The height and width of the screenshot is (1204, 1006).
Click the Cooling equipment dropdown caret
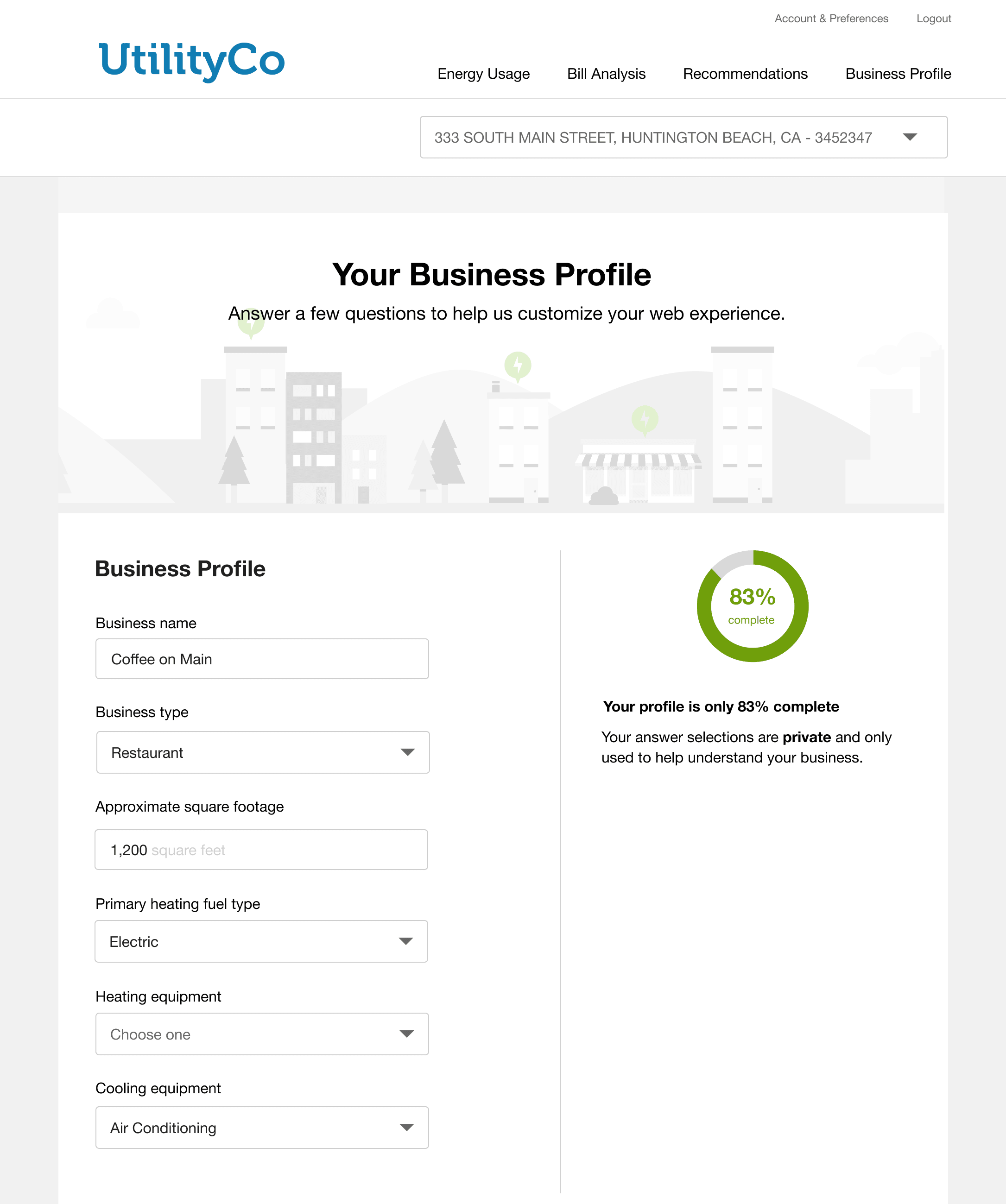(407, 1127)
